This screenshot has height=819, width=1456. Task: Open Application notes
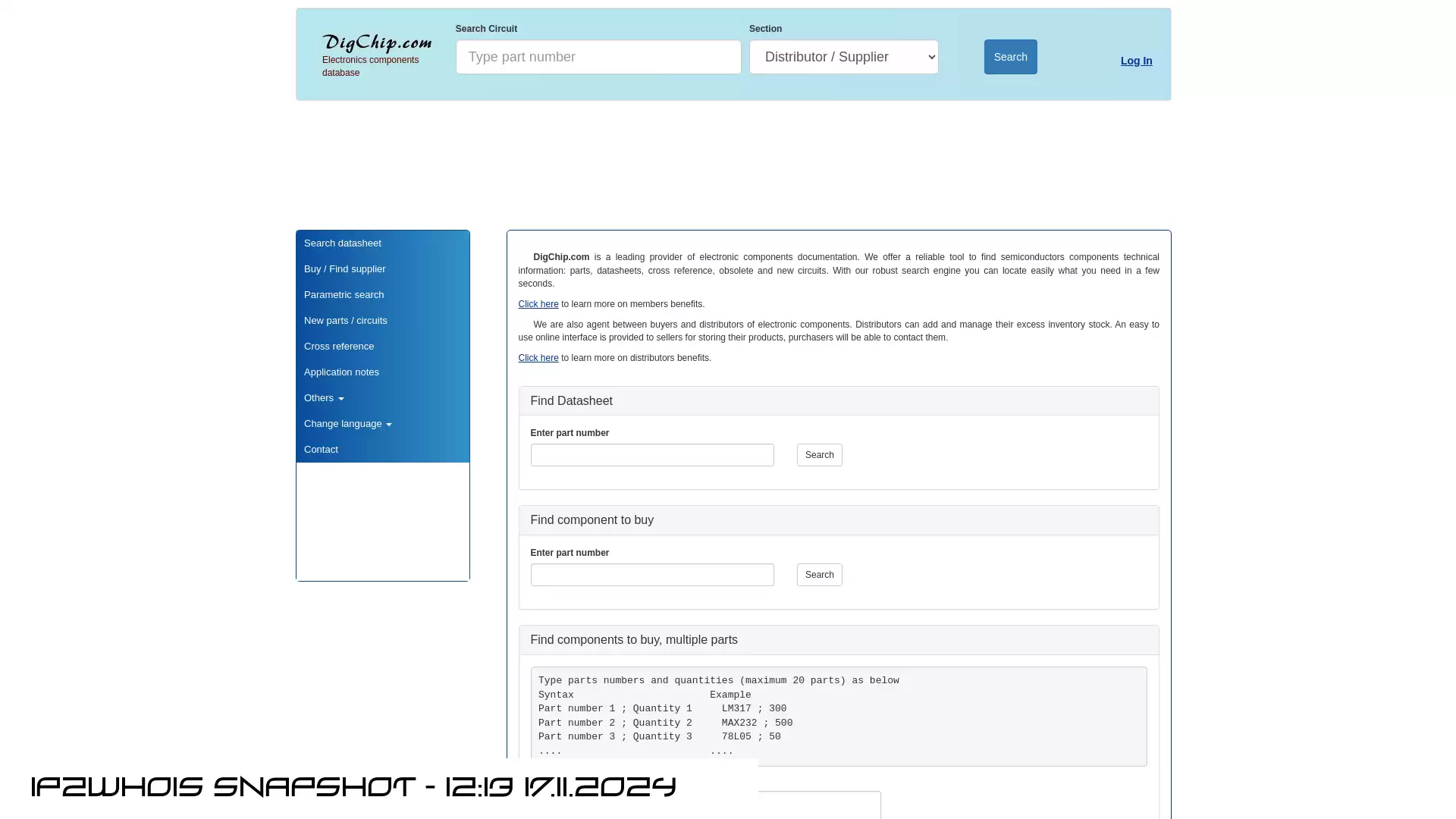[x=382, y=372]
